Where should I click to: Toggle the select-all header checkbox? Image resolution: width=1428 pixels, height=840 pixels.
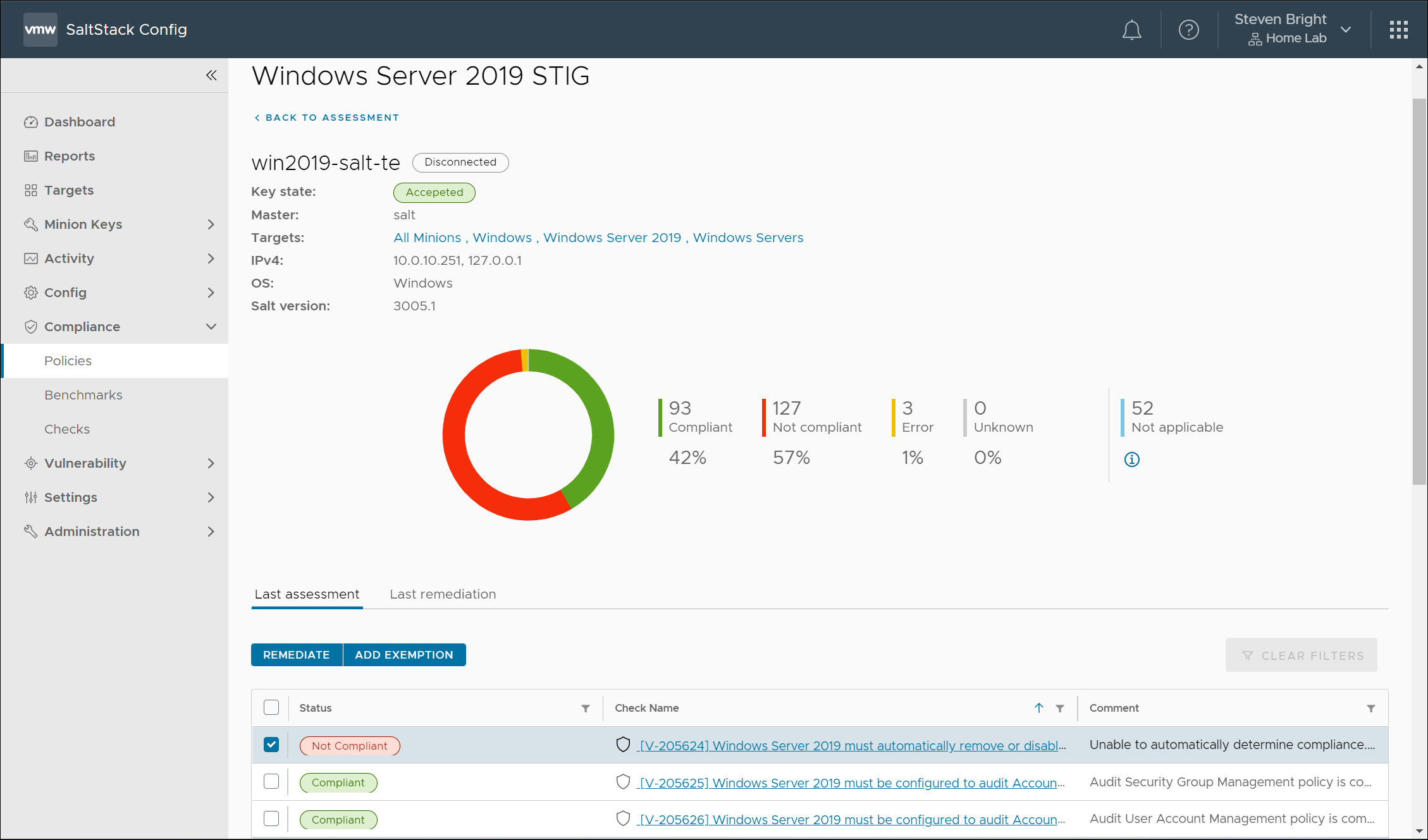tap(271, 707)
